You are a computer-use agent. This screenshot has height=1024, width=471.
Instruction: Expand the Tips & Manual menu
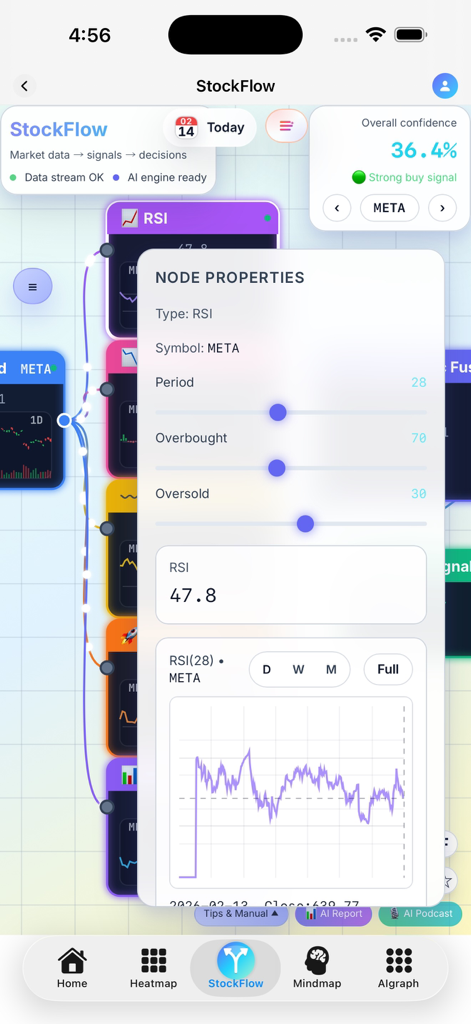(x=241, y=914)
